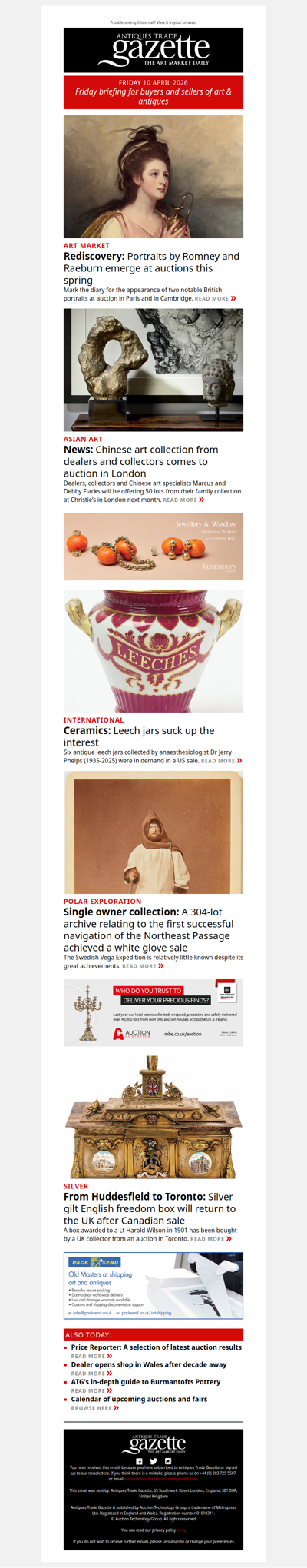Open the Instagram icon in the footer
Screen dimensions: 307x1568
pos(168,1461)
